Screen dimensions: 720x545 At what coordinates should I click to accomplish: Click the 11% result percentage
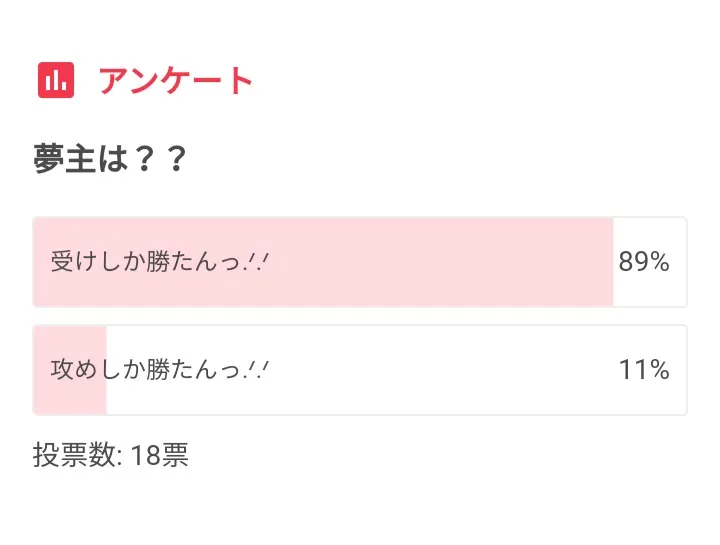coord(643,370)
